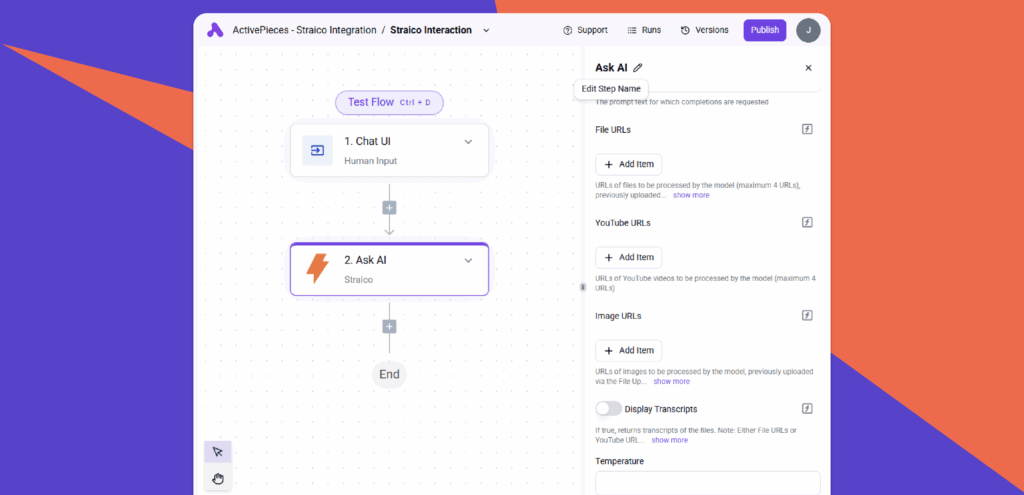Click the End node

pos(389,375)
